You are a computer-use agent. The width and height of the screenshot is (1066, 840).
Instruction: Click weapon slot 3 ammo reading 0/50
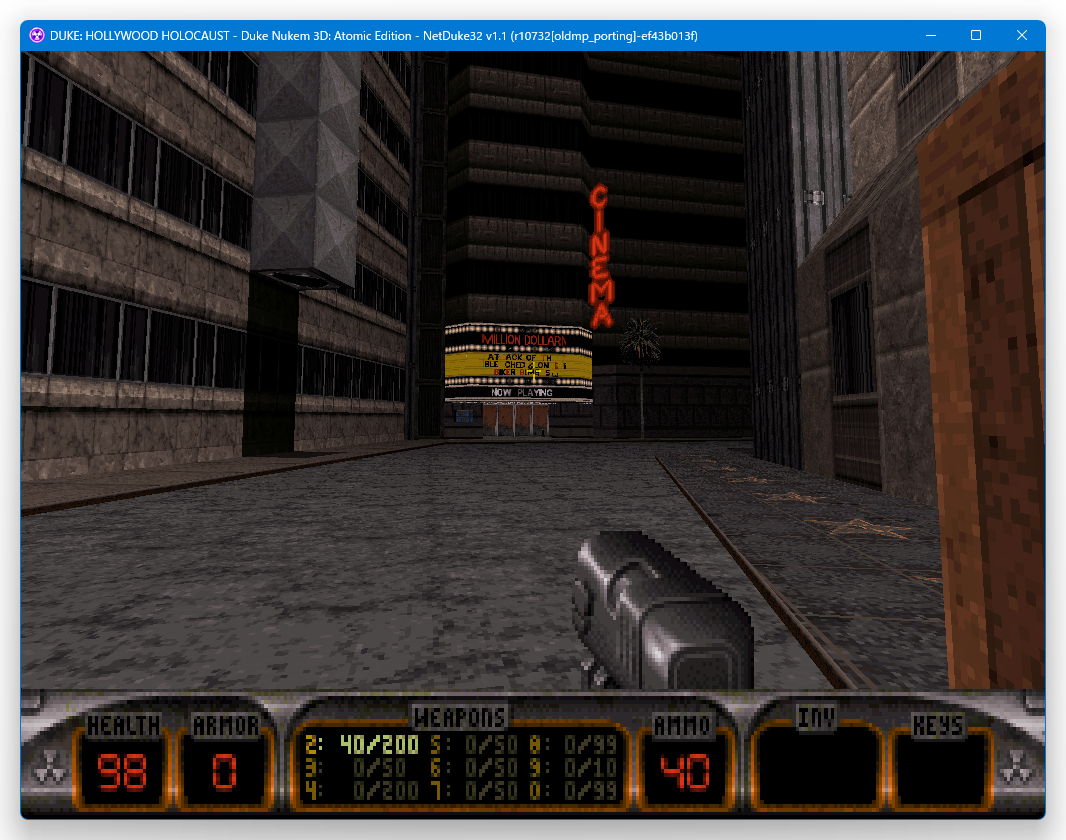379,768
